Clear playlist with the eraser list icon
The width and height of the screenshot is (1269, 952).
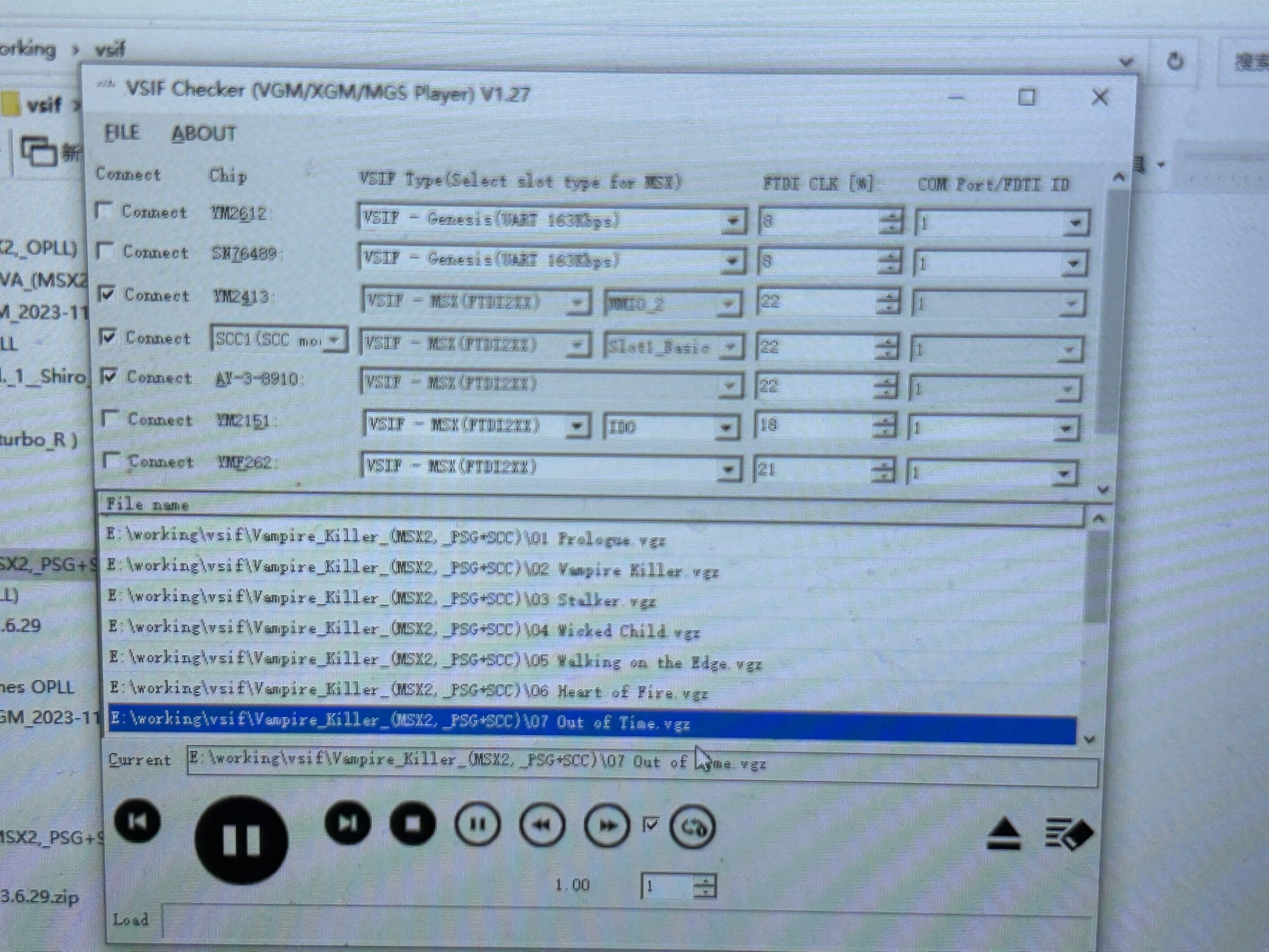tap(1069, 833)
